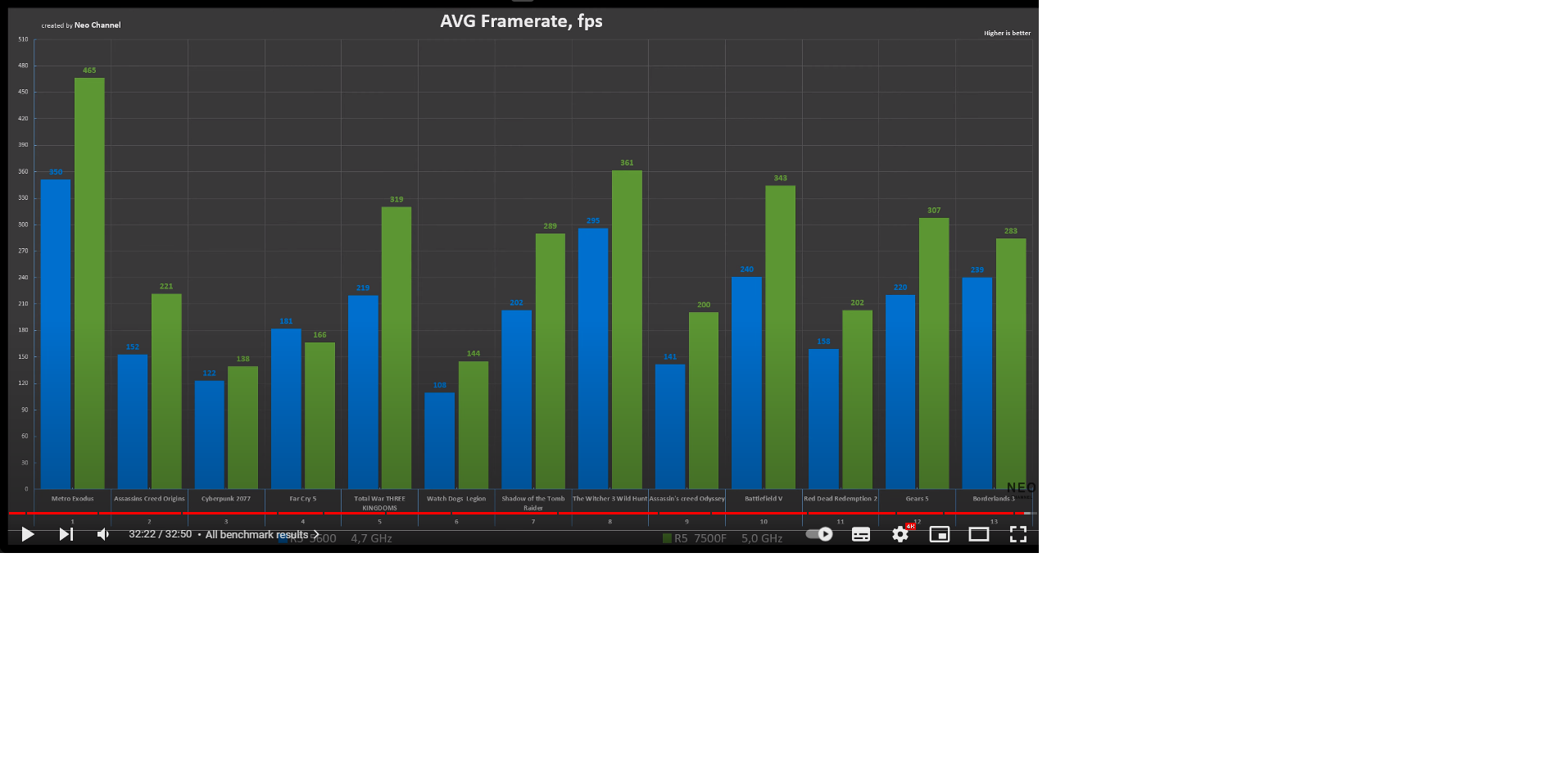The image size is (1568, 766).
Task: Click the 'created by Neo Channel' credit
Action: (x=81, y=25)
